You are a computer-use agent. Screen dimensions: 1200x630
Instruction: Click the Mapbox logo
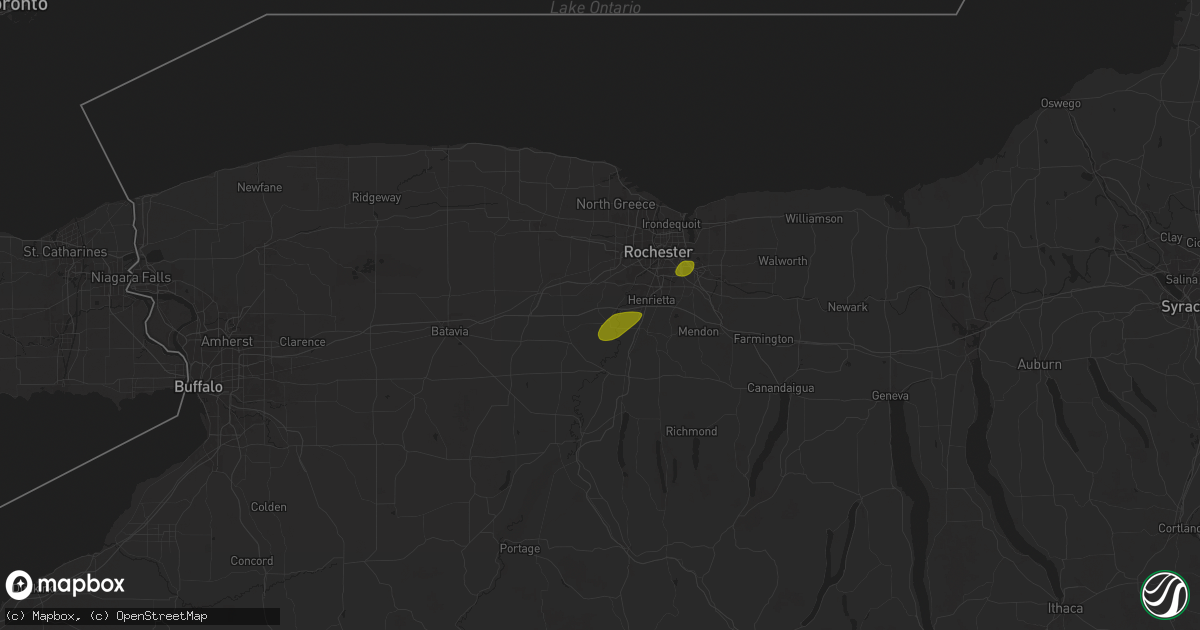tap(65, 585)
